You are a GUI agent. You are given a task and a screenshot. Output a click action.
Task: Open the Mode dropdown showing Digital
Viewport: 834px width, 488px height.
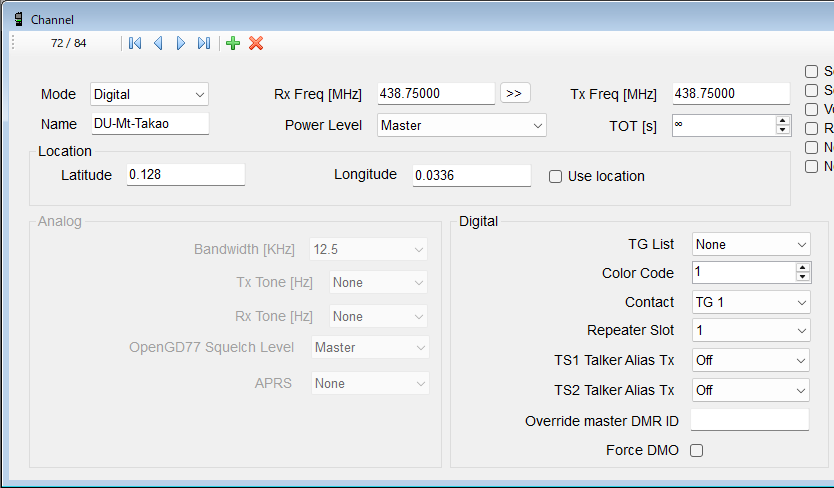pyautogui.click(x=149, y=95)
